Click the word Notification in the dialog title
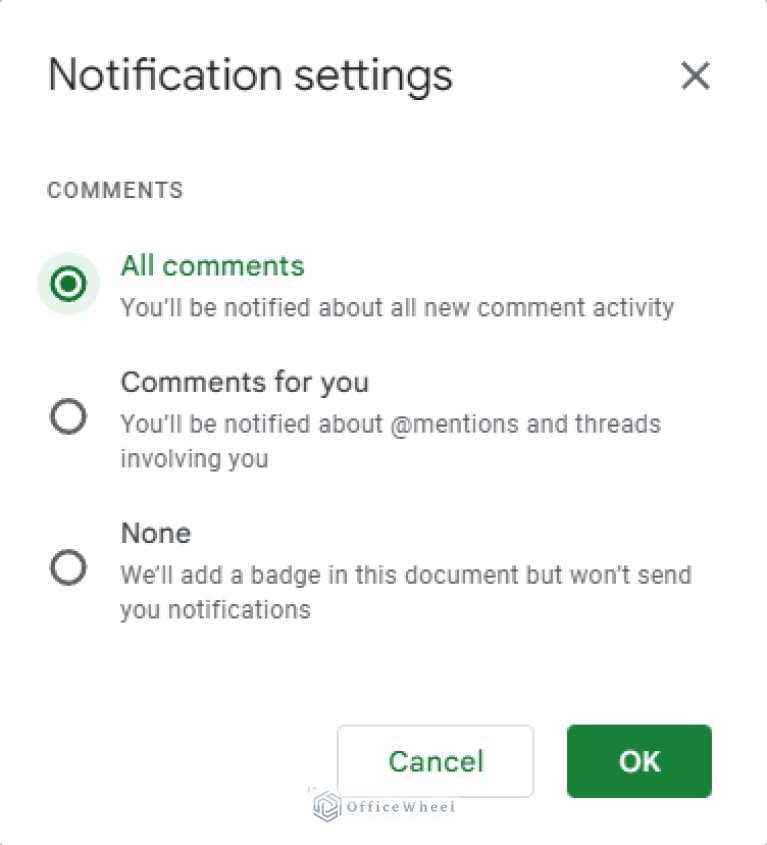767x845 pixels. coord(165,75)
